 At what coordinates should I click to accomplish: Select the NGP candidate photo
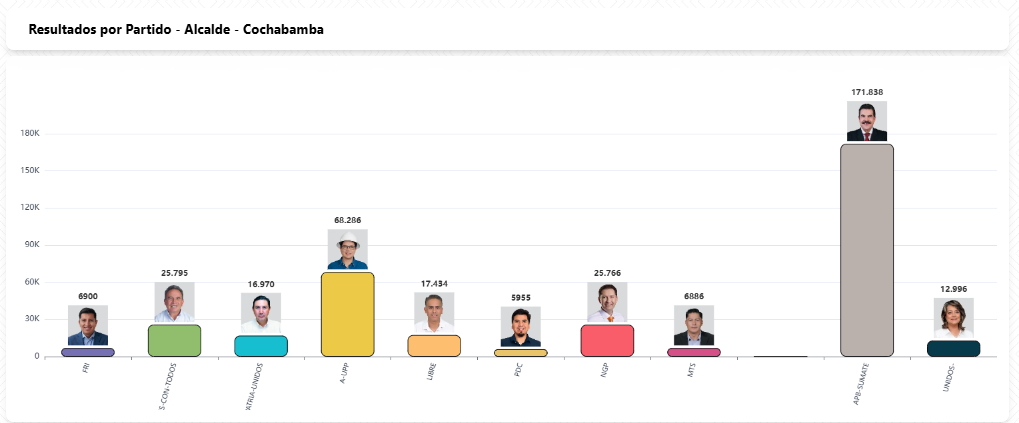607,303
